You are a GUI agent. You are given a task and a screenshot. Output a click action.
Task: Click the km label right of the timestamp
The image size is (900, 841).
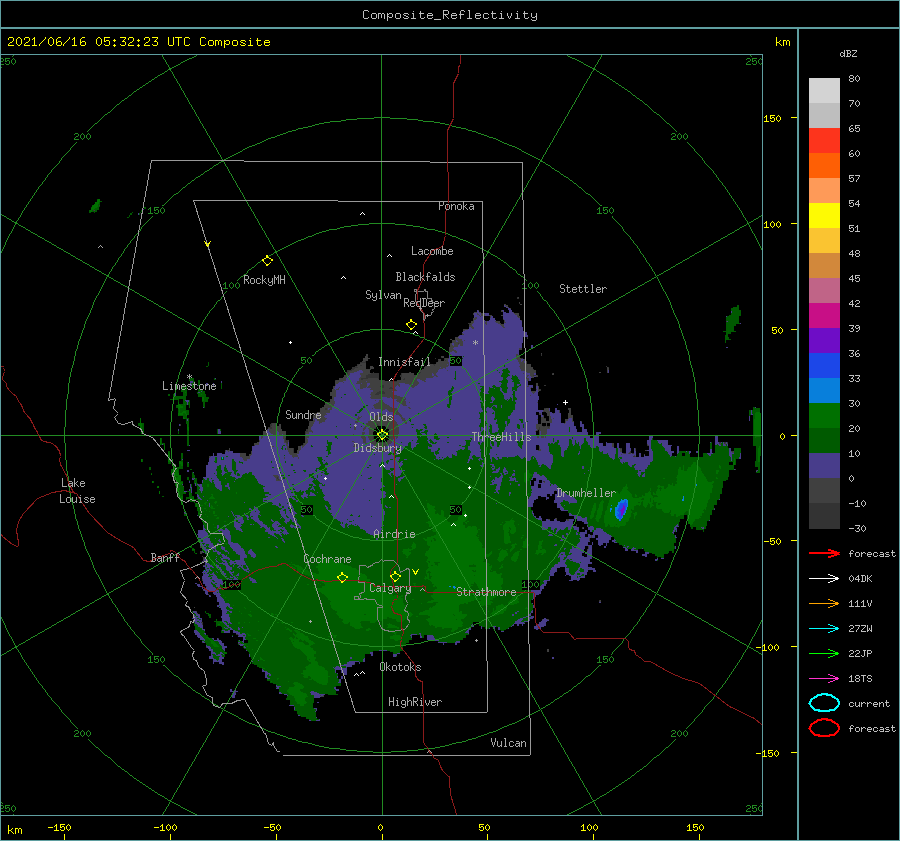[x=782, y=42]
